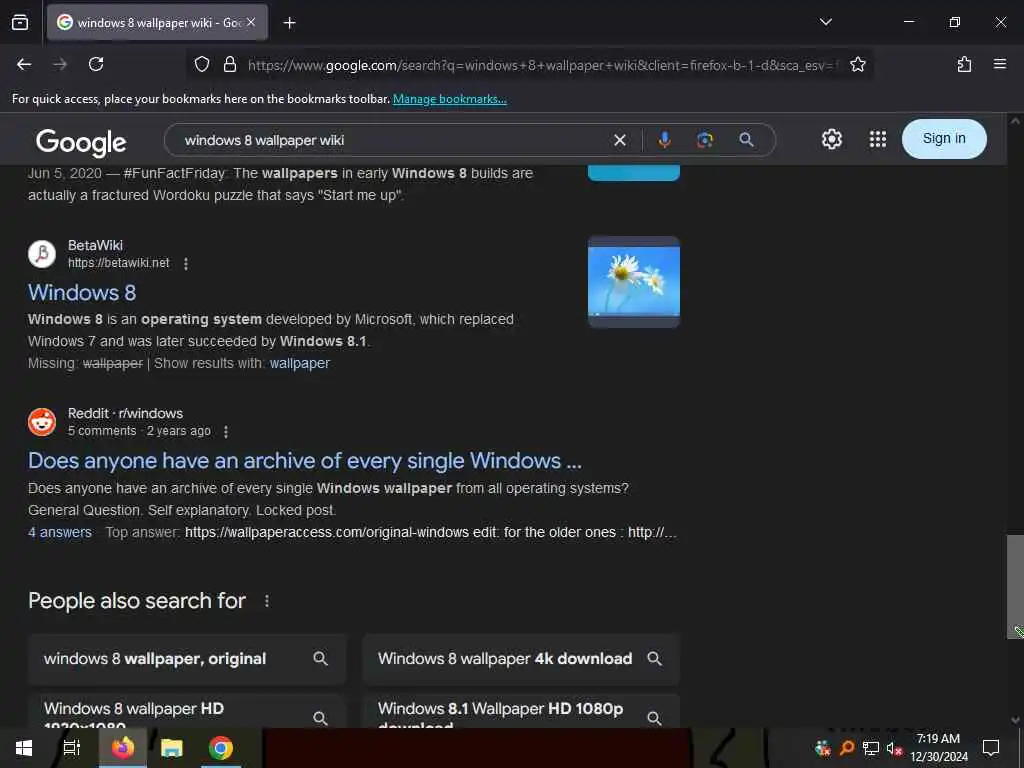
Task: Switch to Firefox in taskbar
Action: pyautogui.click(x=122, y=748)
